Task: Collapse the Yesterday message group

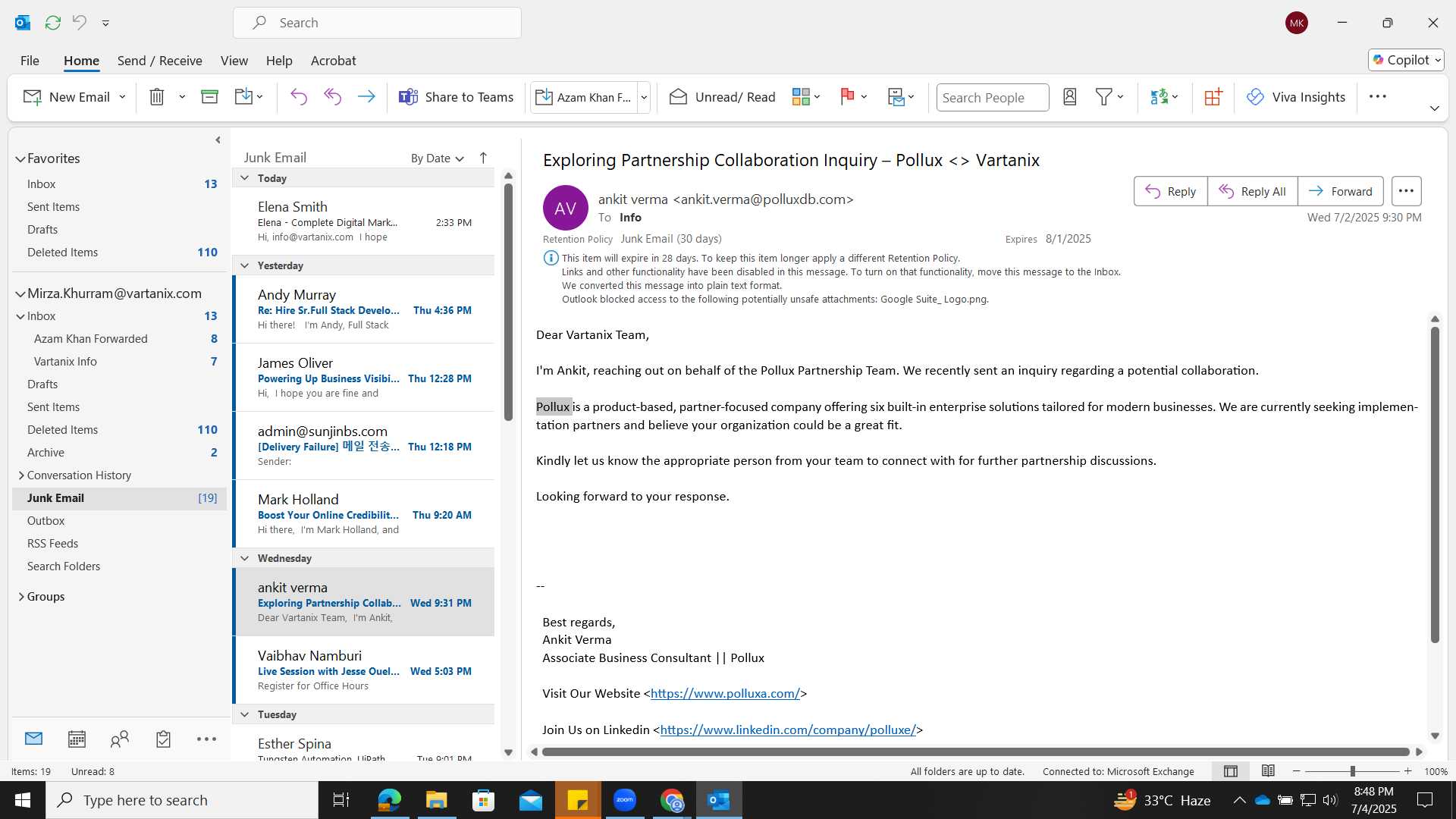Action: tap(244, 265)
